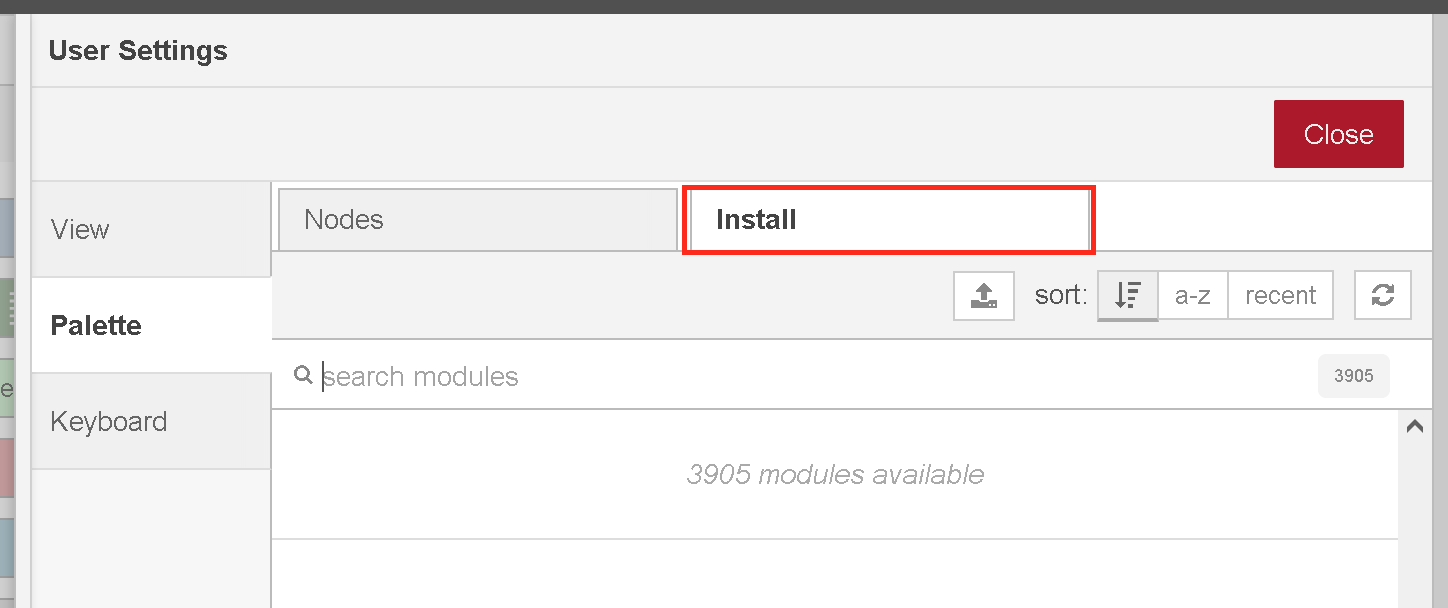The image size is (1448, 608).
Task: Sort modules by recent
Action: (x=1280, y=295)
